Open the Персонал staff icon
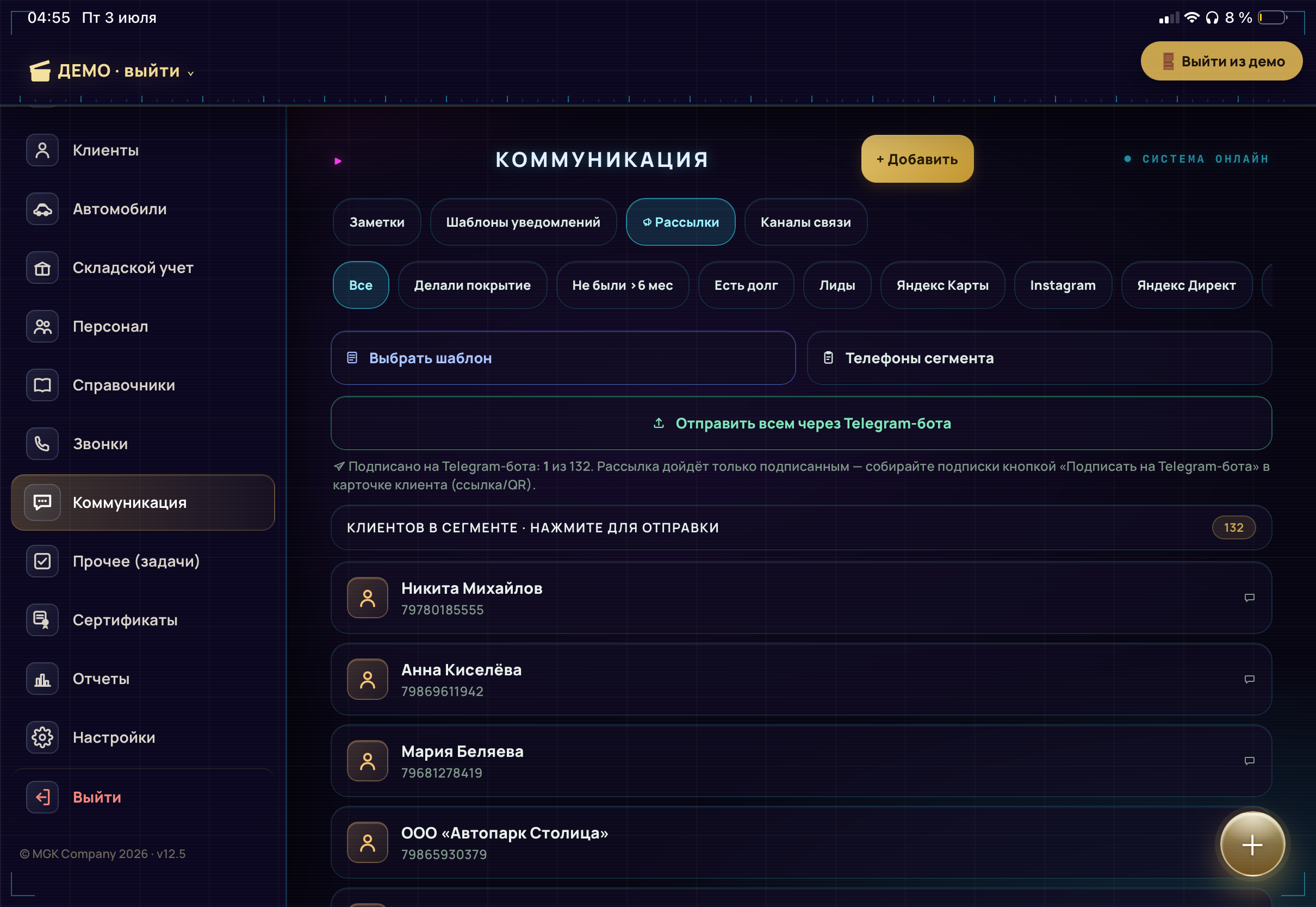The image size is (1316, 907). click(x=42, y=326)
